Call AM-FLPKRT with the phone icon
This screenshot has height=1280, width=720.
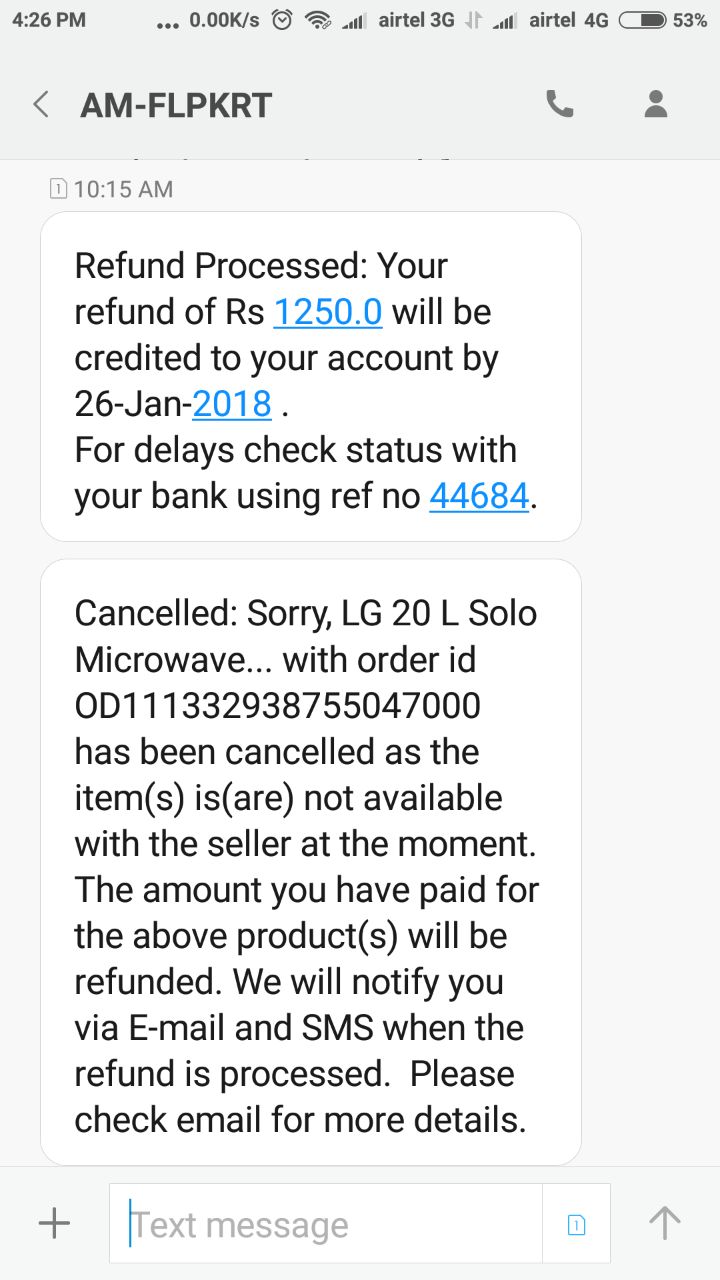559,104
